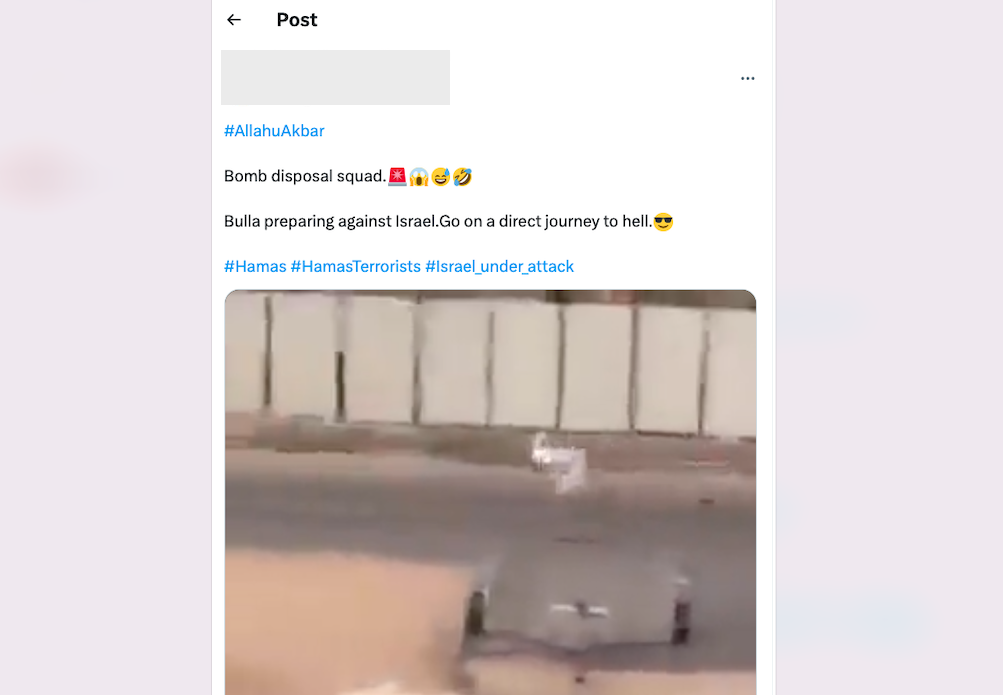1003x695 pixels.
Task: Click the rolling-on-floor laughing emoji
Action: click(x=462, y=176)
